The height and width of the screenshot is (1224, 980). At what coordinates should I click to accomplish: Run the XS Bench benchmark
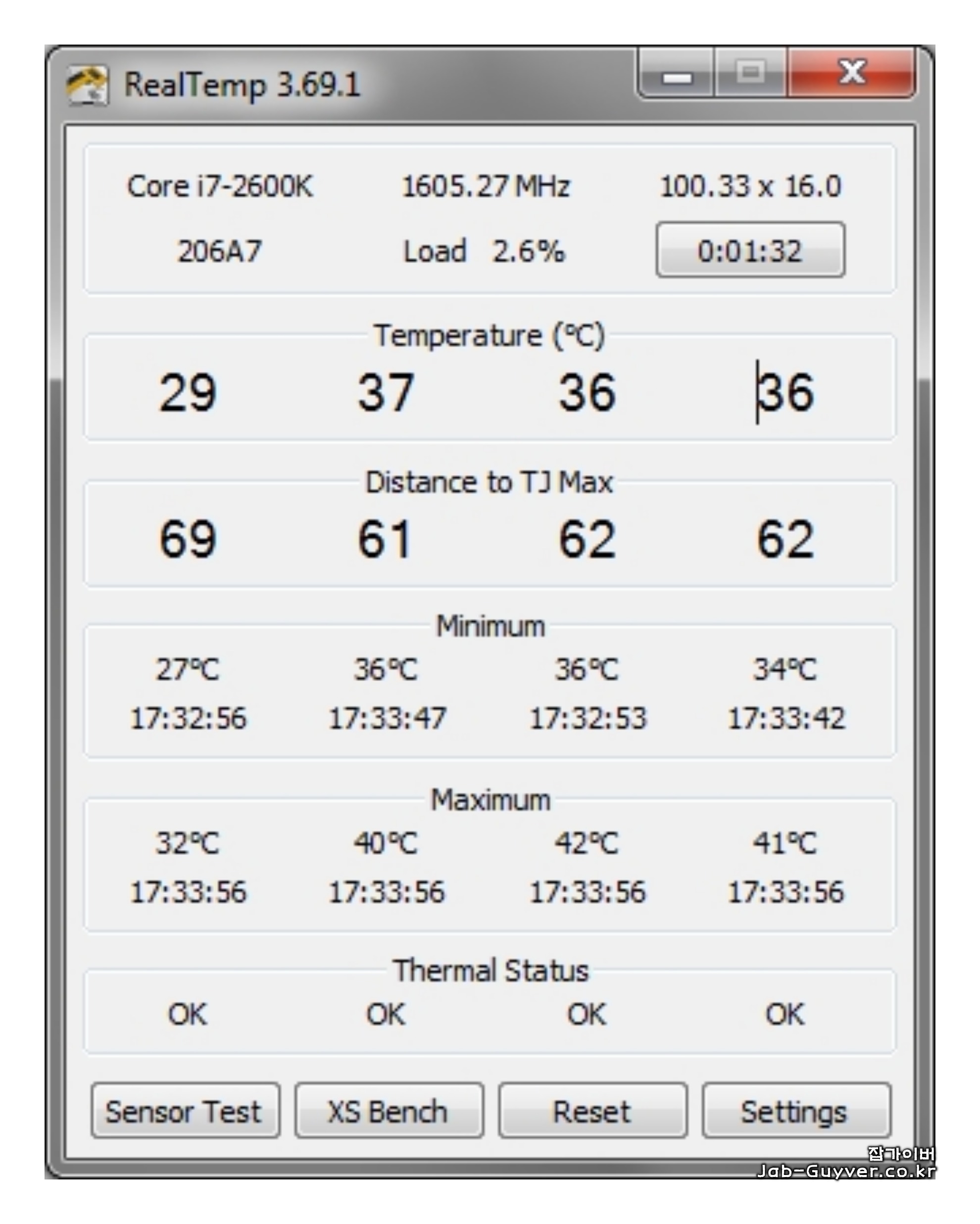389,1111
